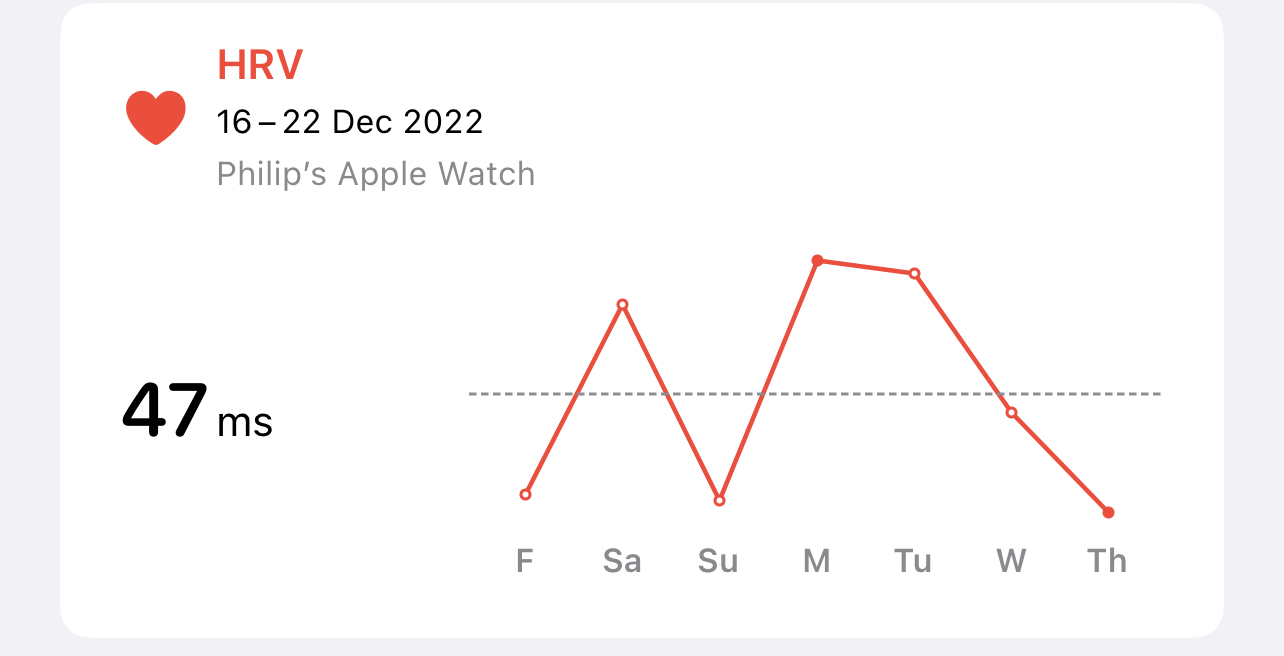Select the Saturday data point on chart
Viewport: 1284px width, 656px height.
click(x=622, y=304)
